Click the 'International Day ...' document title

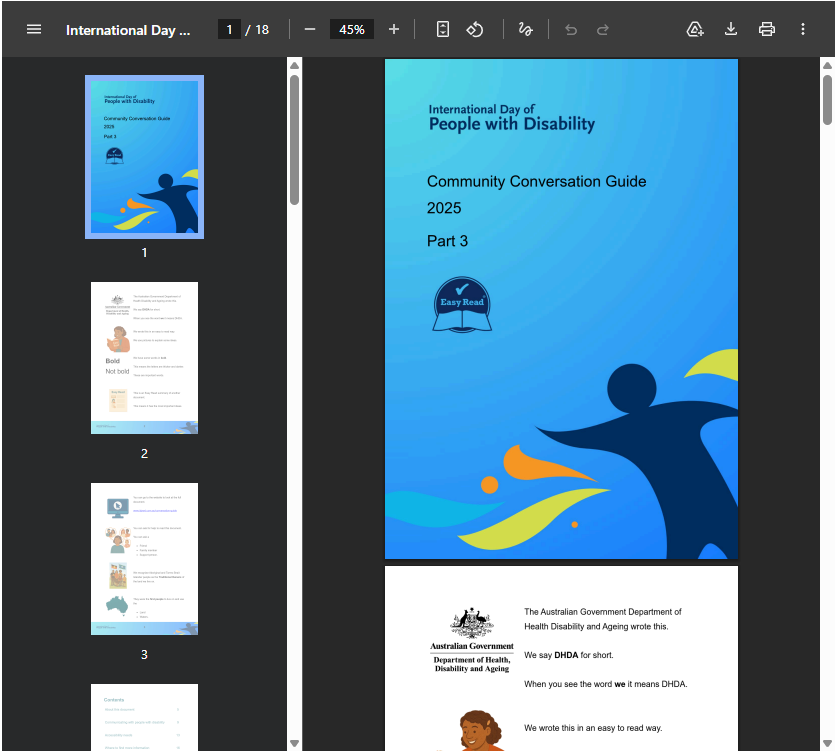tap(128, 30)
